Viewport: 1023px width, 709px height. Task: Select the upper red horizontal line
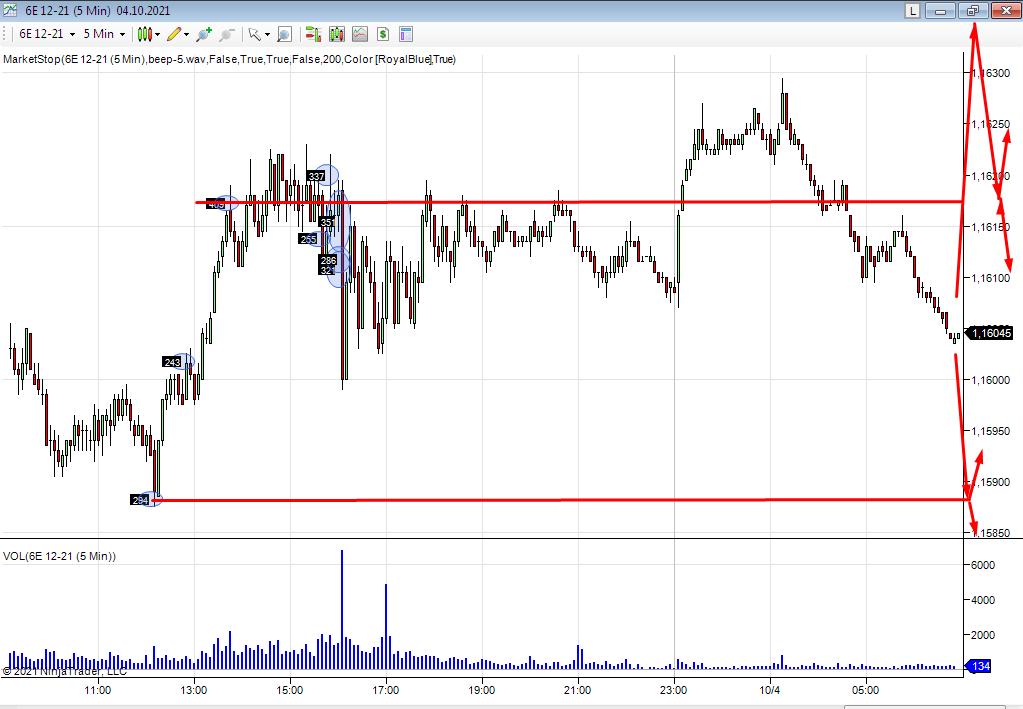click(600, 203)
